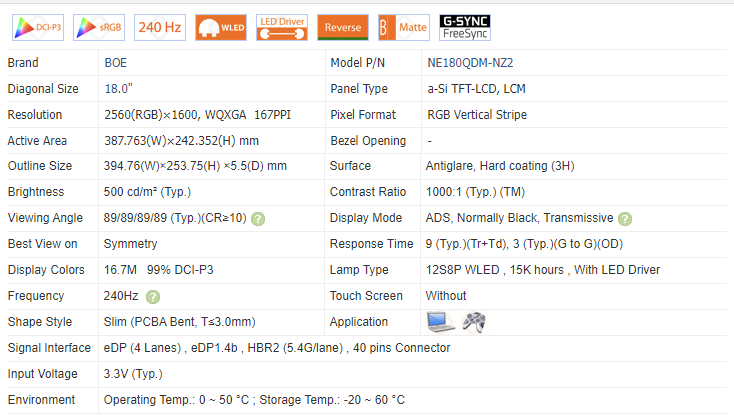The height and width of the screenshot is (419, 734).
Task: Select panel type a-Si TFT-LCD, LCM
Action: tap(476, 89)
